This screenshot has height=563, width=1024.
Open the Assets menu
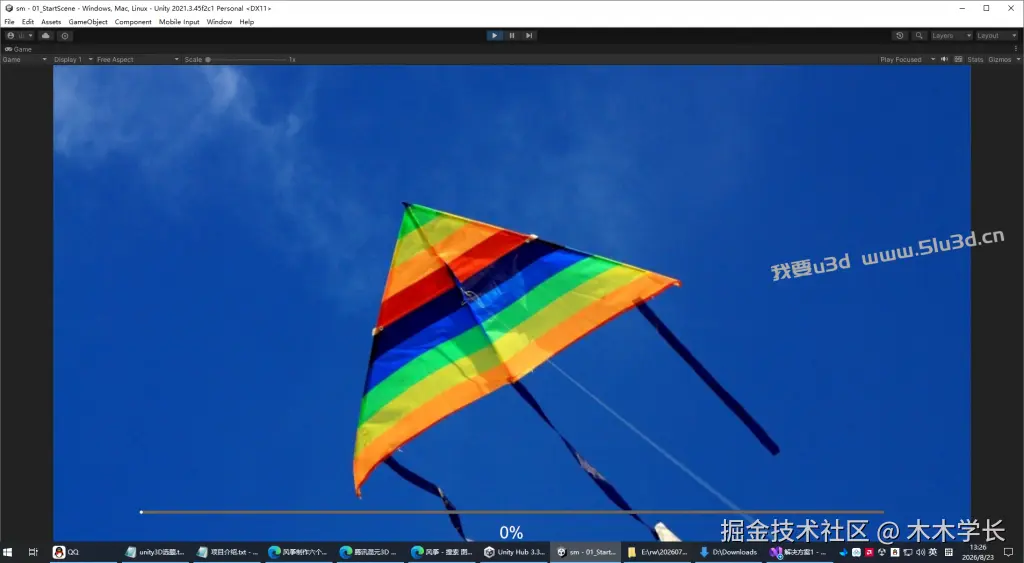pos(51,22)
